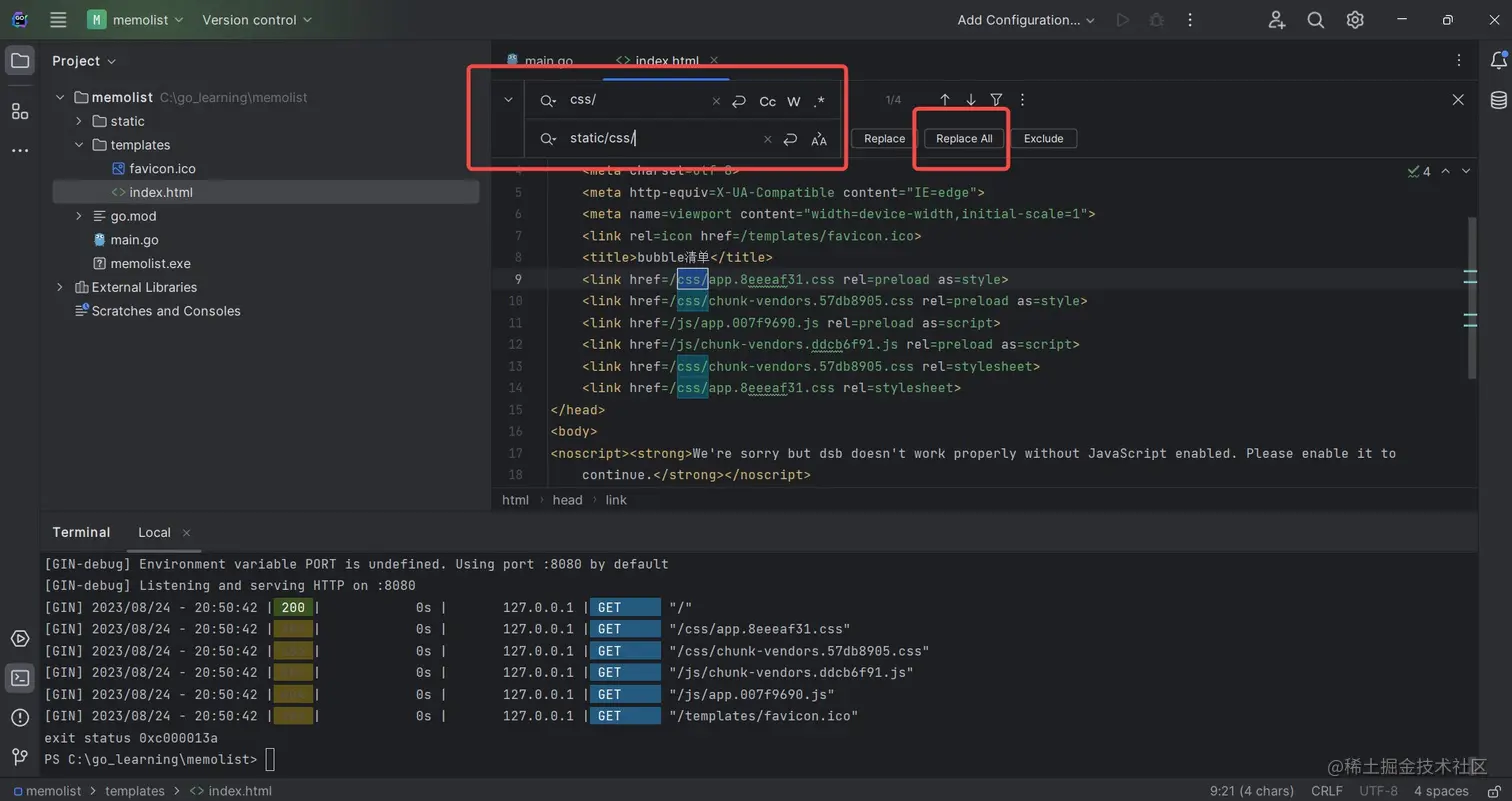This screenshot has width=1512, height=801.
Task: Open the Problems tool window
Action: tap(20, 717)
